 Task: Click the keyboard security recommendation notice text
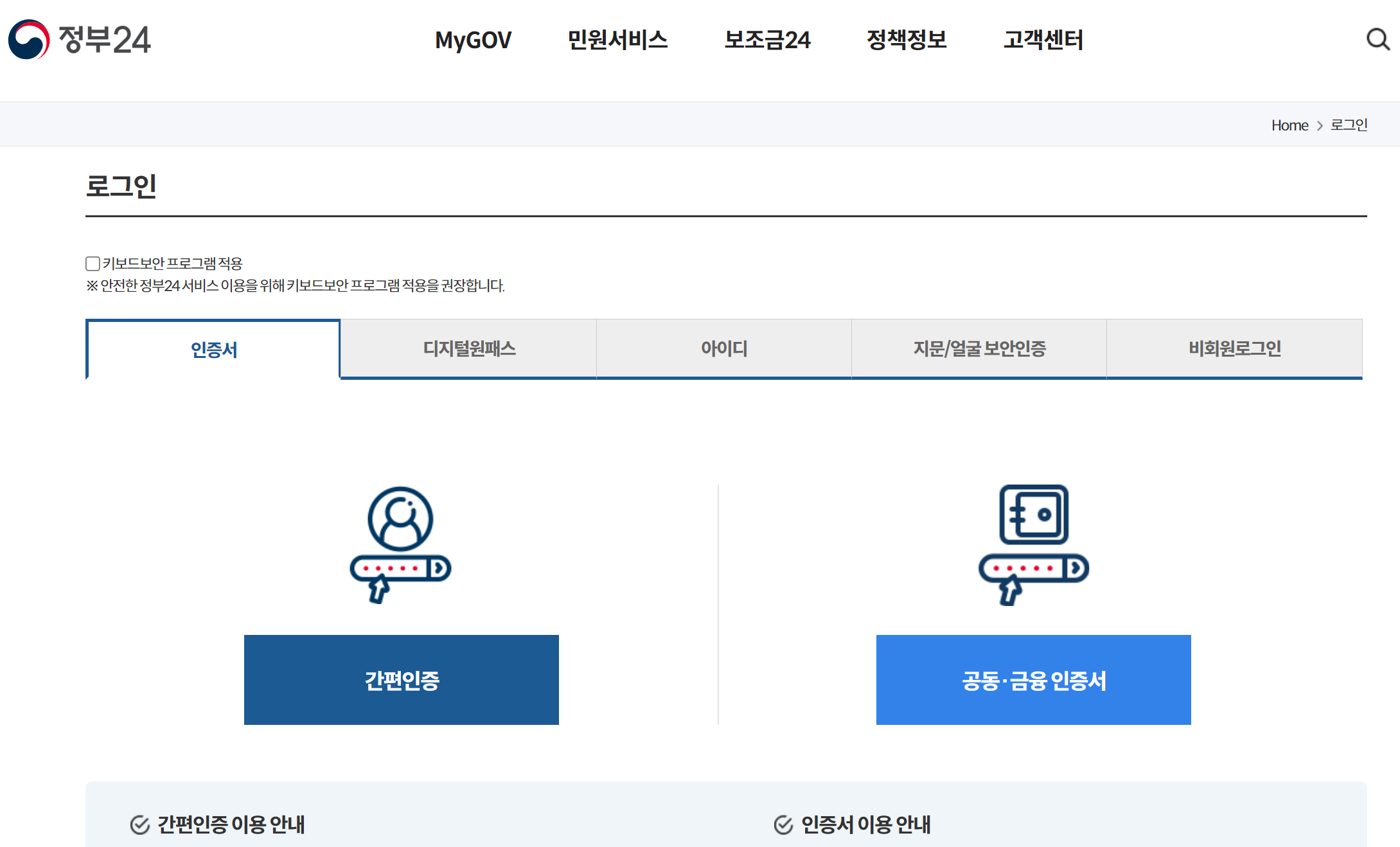coord(296,285)
